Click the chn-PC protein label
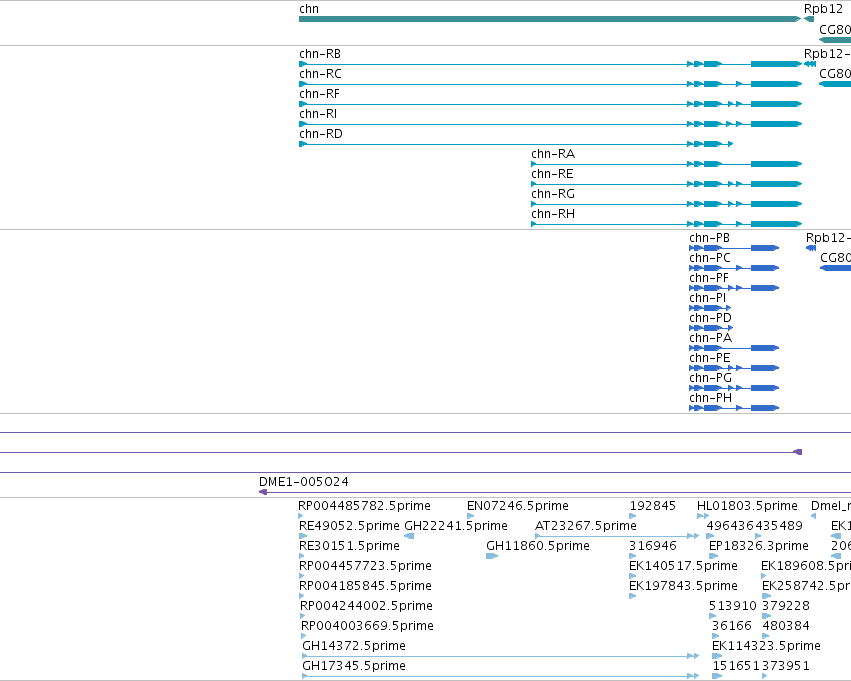This screenshot has width=851, height=681. tap(710, 258)
